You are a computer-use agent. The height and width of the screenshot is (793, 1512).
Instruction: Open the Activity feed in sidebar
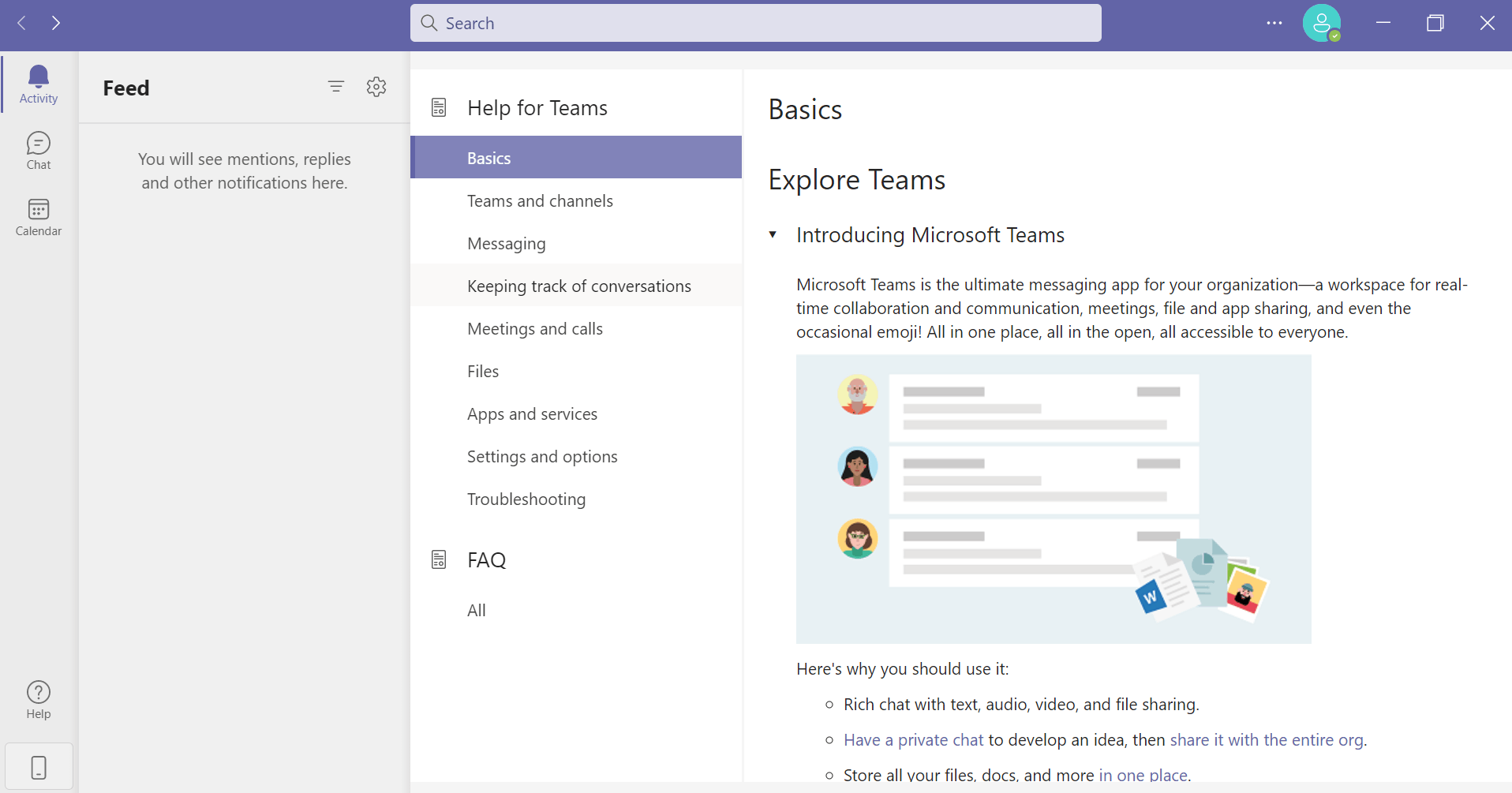39,84
